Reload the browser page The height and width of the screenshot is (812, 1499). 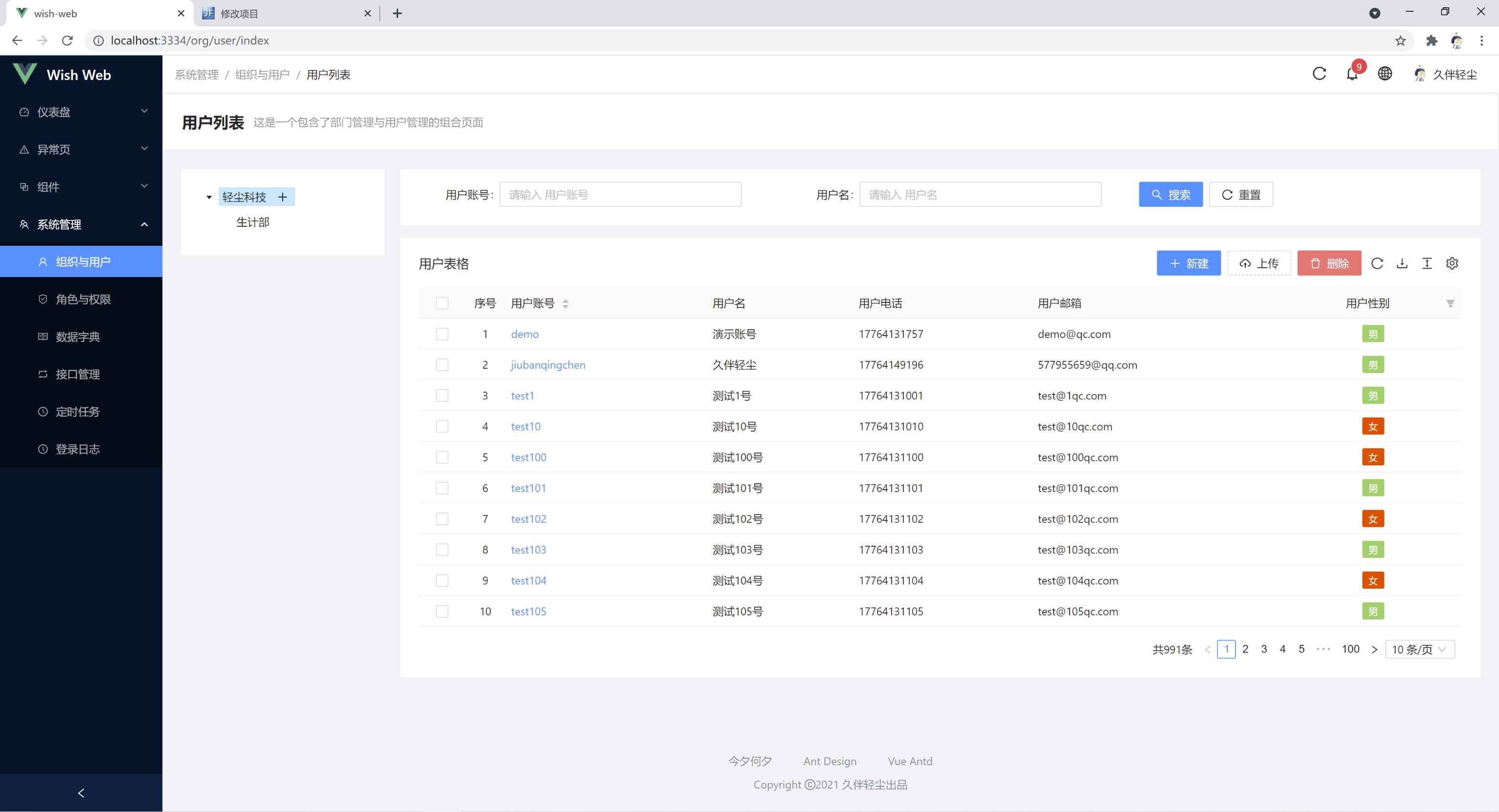[x=67, y=40]
